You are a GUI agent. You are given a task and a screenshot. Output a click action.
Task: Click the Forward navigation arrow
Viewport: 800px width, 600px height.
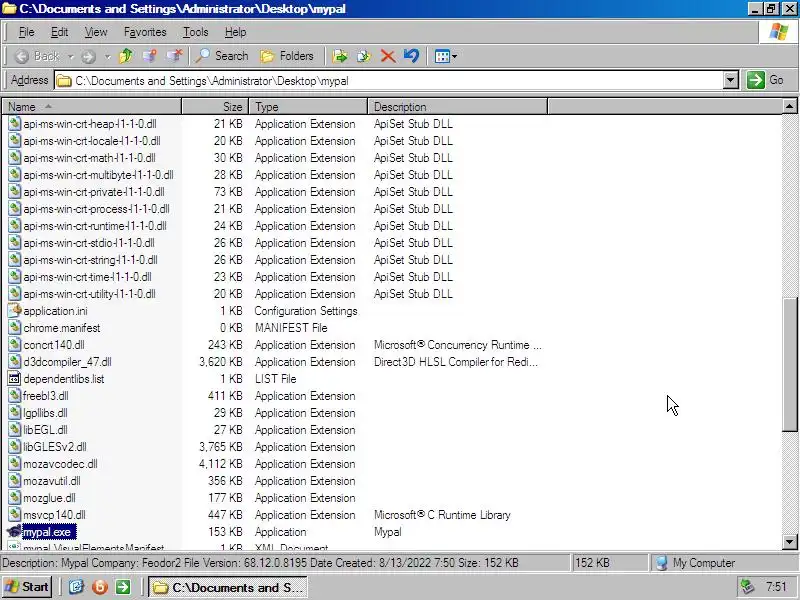click(89, 56)
